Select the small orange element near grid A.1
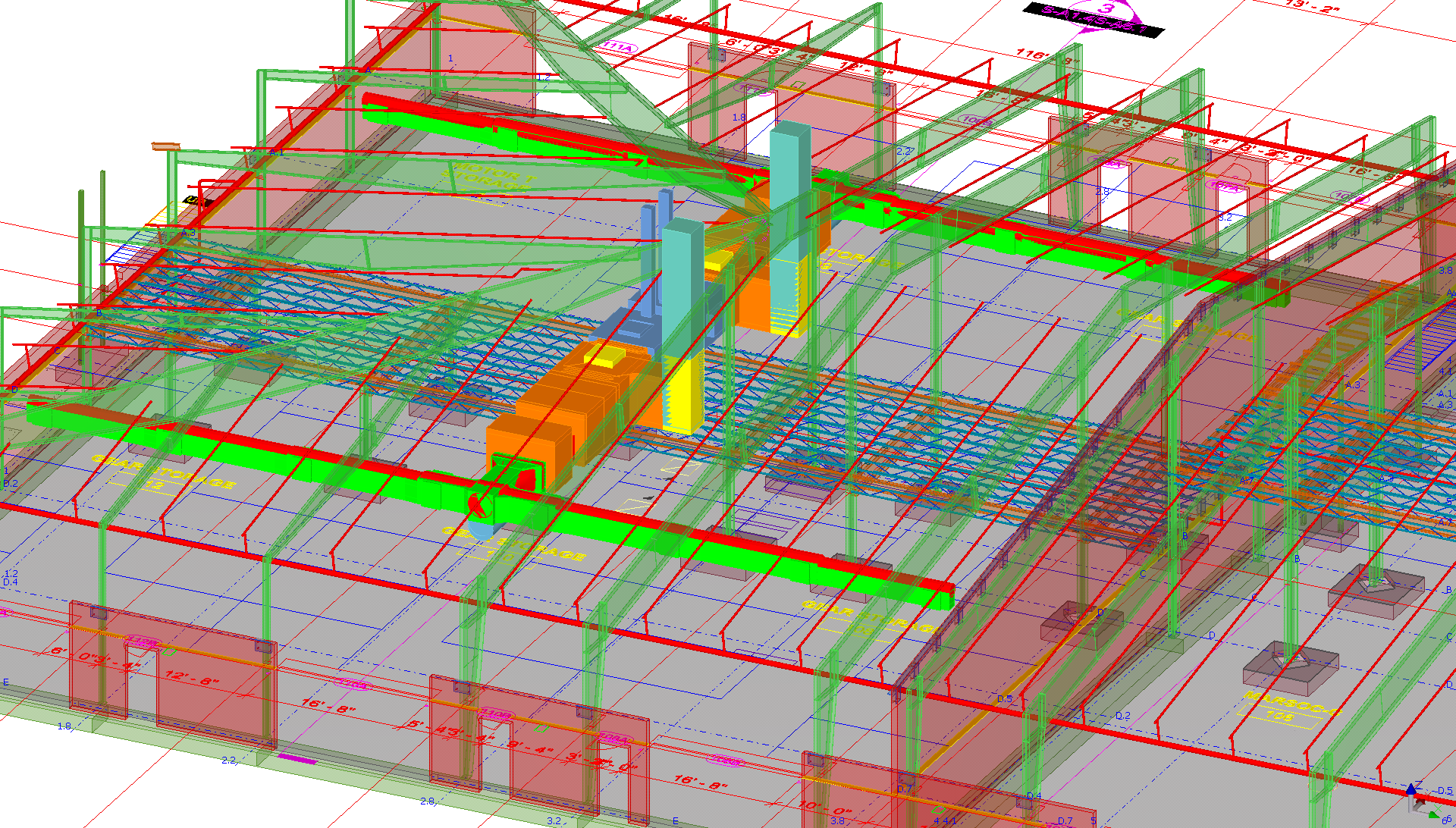Screen dimensions: 1456x828 165,146
